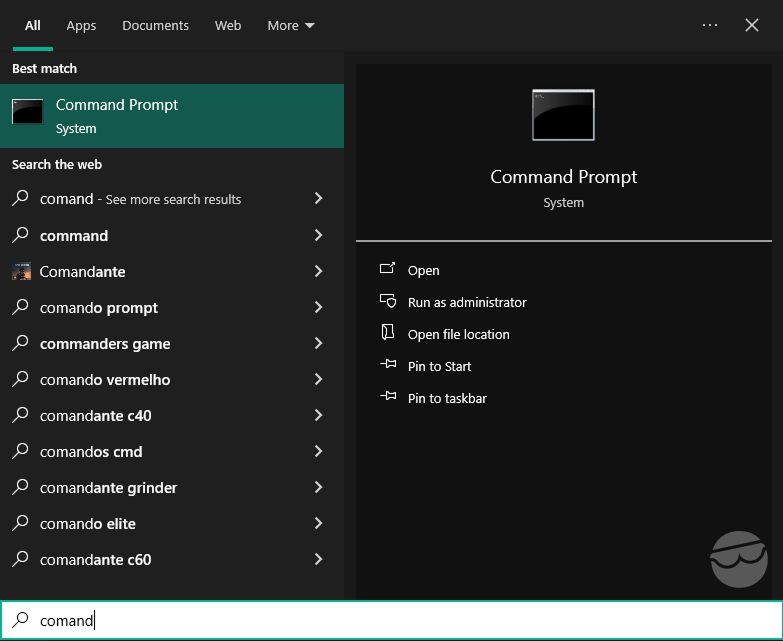Click the Pin to Start pin icon

tap(388, 364)
